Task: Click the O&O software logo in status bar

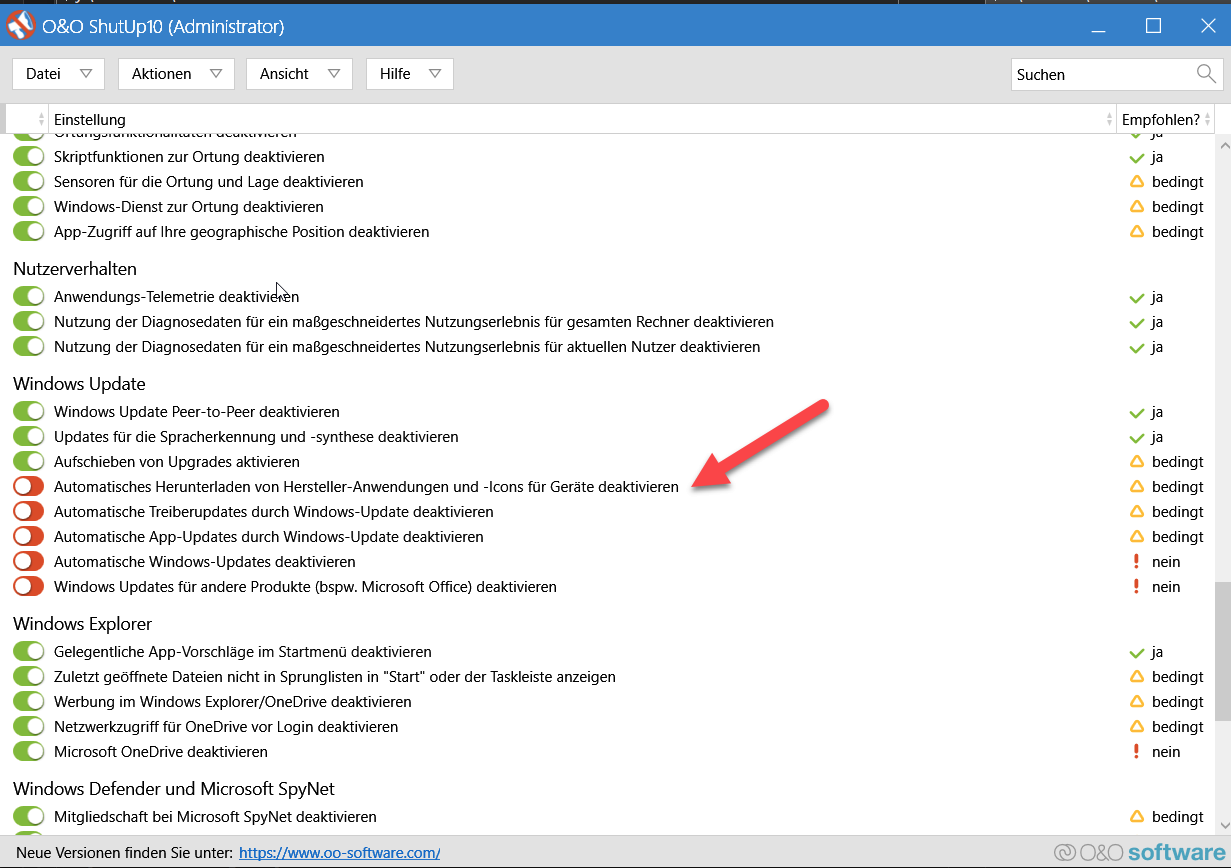Action: 1139,853
